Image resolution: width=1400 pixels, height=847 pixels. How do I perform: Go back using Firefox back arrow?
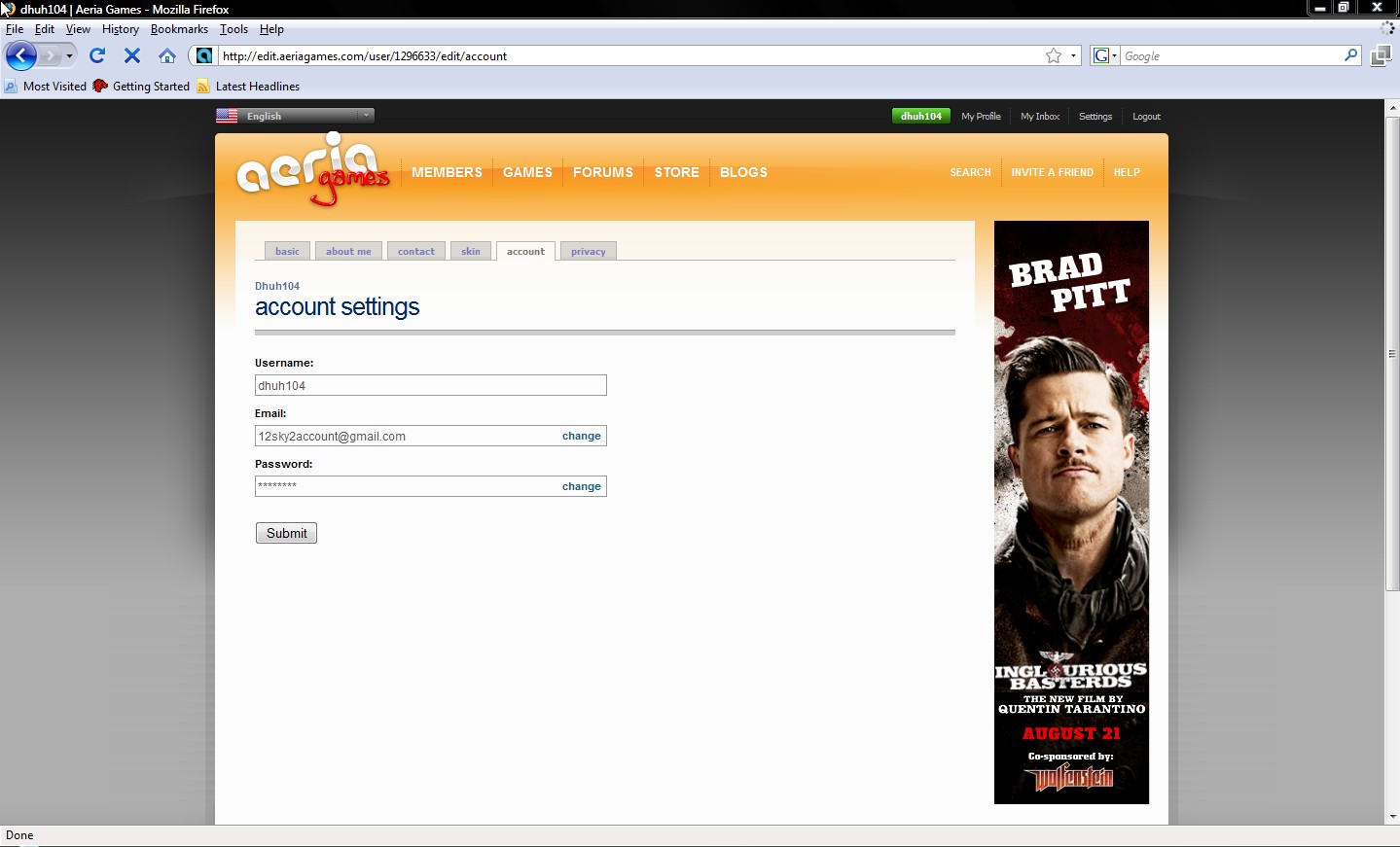(x=21, y=55)
